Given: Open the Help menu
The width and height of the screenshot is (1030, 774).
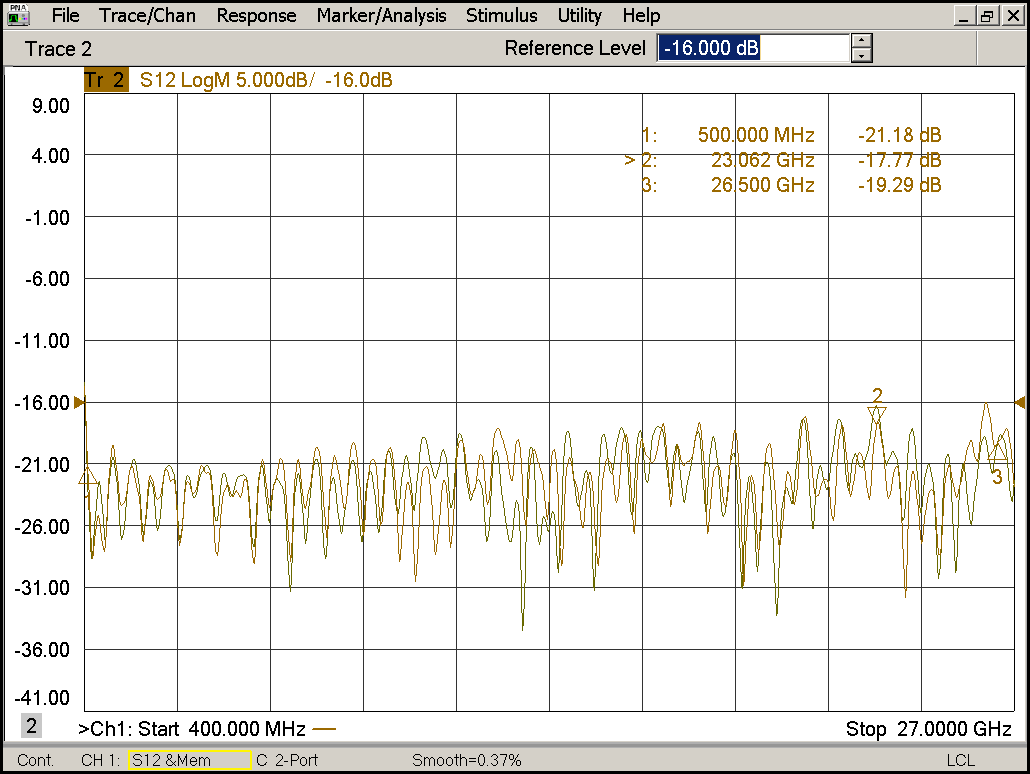Looking at the screenshot, I should coord(641,16).
